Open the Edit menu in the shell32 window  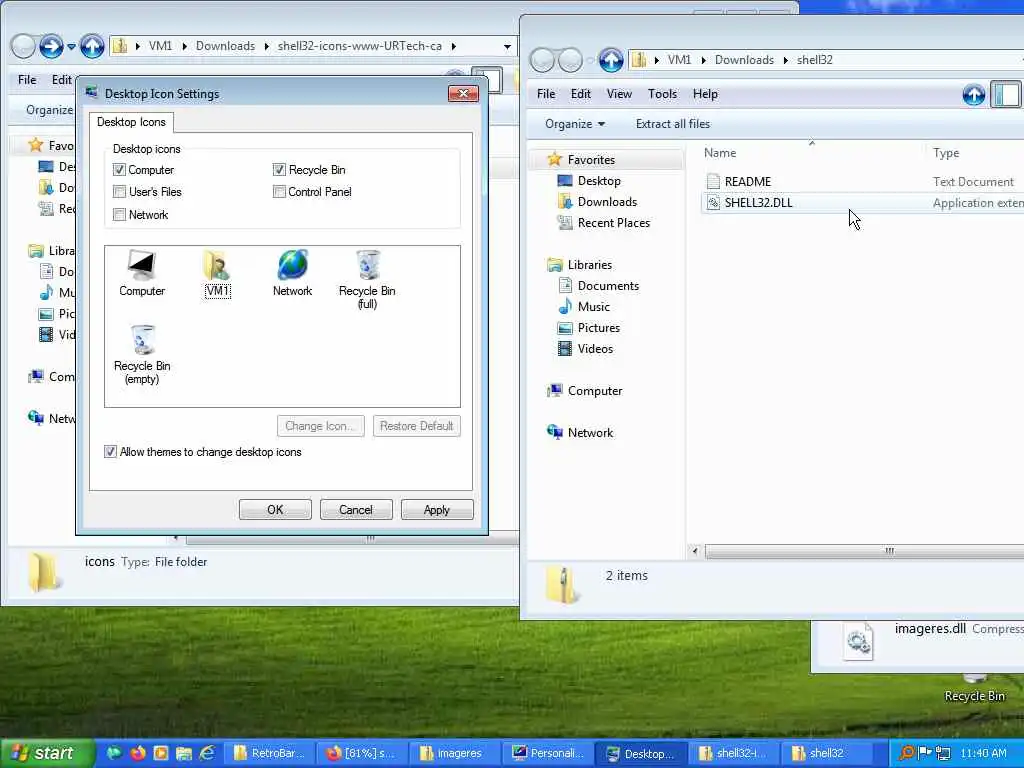(x=581, y=94)
